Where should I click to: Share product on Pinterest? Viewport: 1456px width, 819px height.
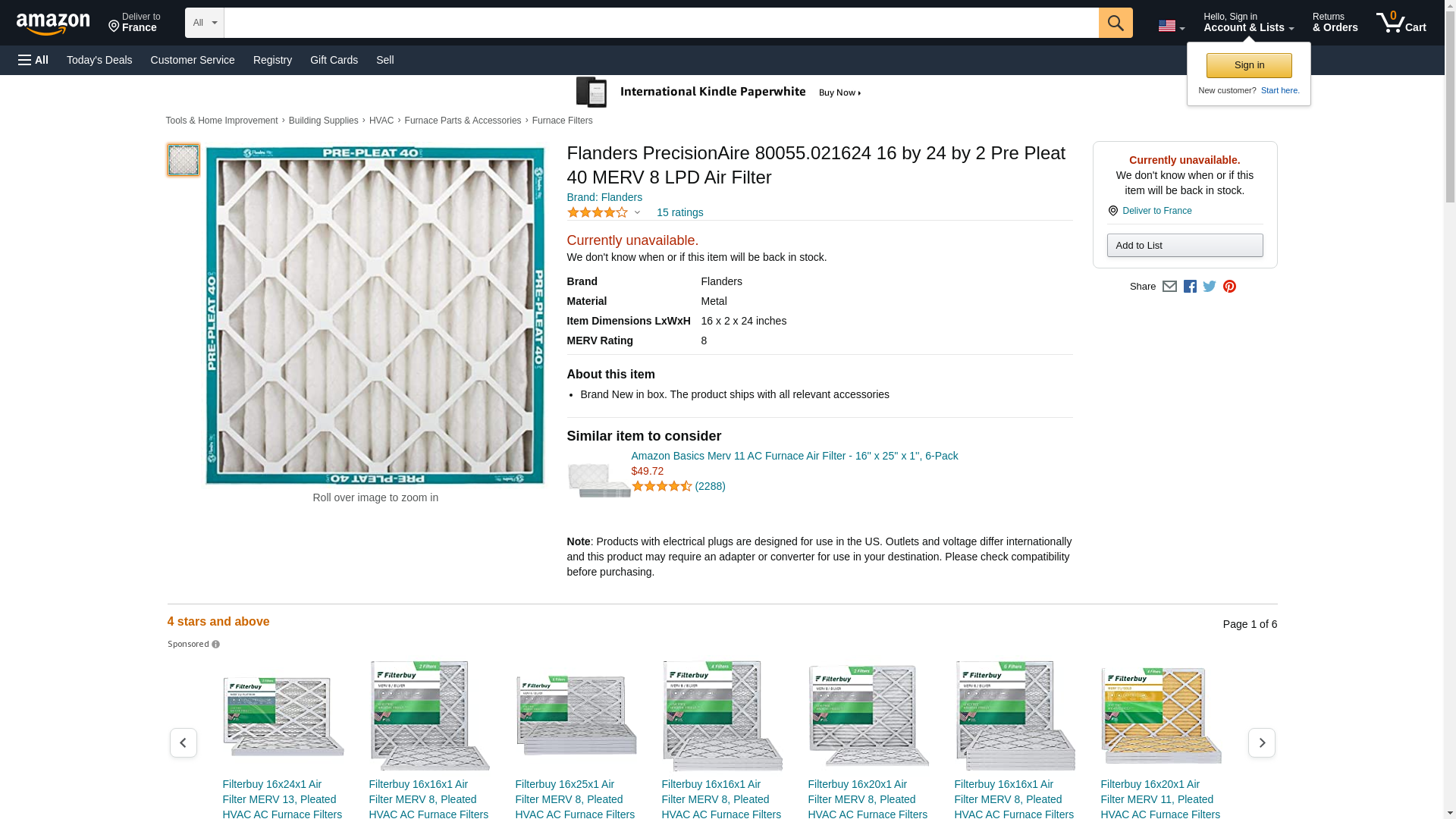click(x=1229, y=287)
